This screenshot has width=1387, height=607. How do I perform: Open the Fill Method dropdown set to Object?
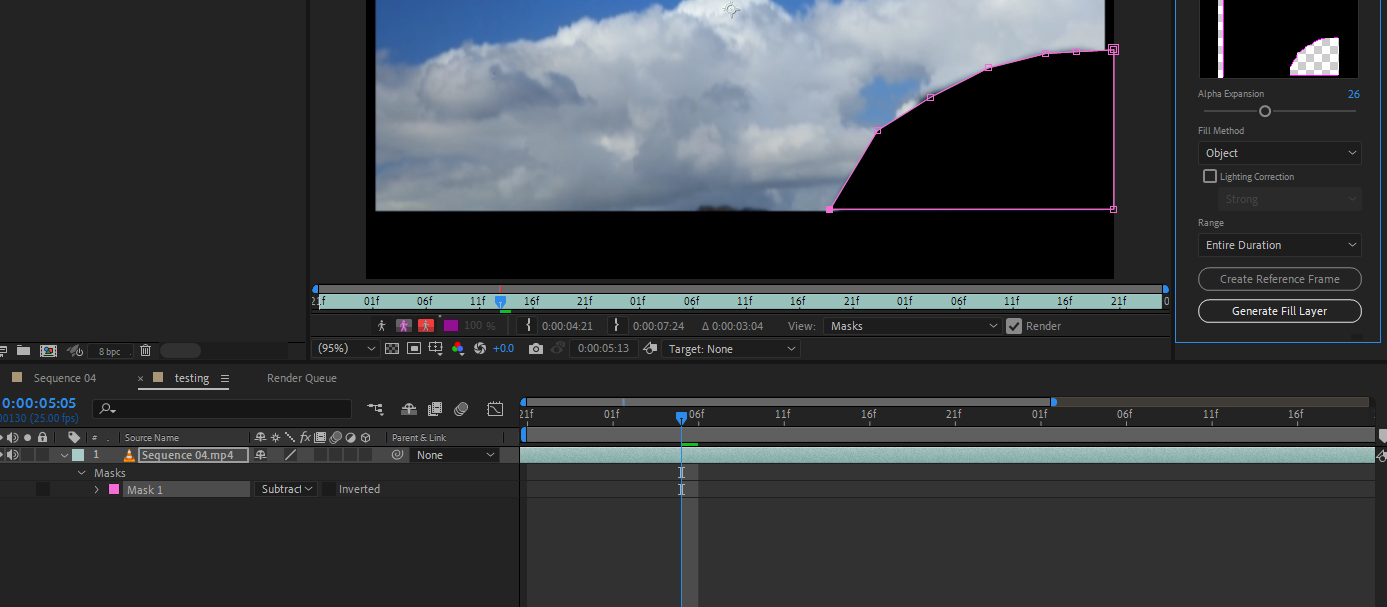(1279, 153)
